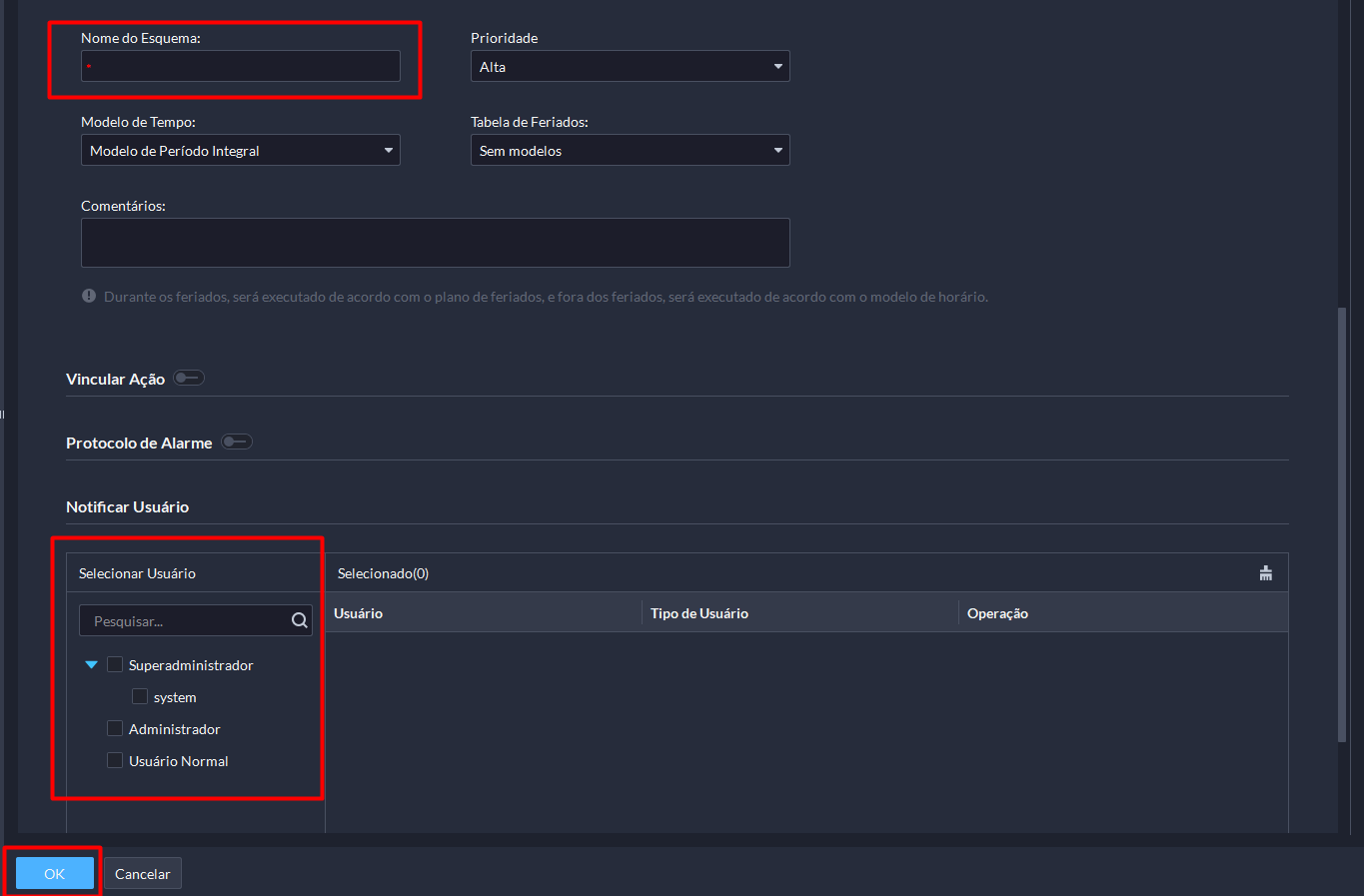The width and height of the screenshot is (1364, 896).
Task: Click the Tipo de Usuário column header
Action: pyautogui.click(x=698, y=613)
